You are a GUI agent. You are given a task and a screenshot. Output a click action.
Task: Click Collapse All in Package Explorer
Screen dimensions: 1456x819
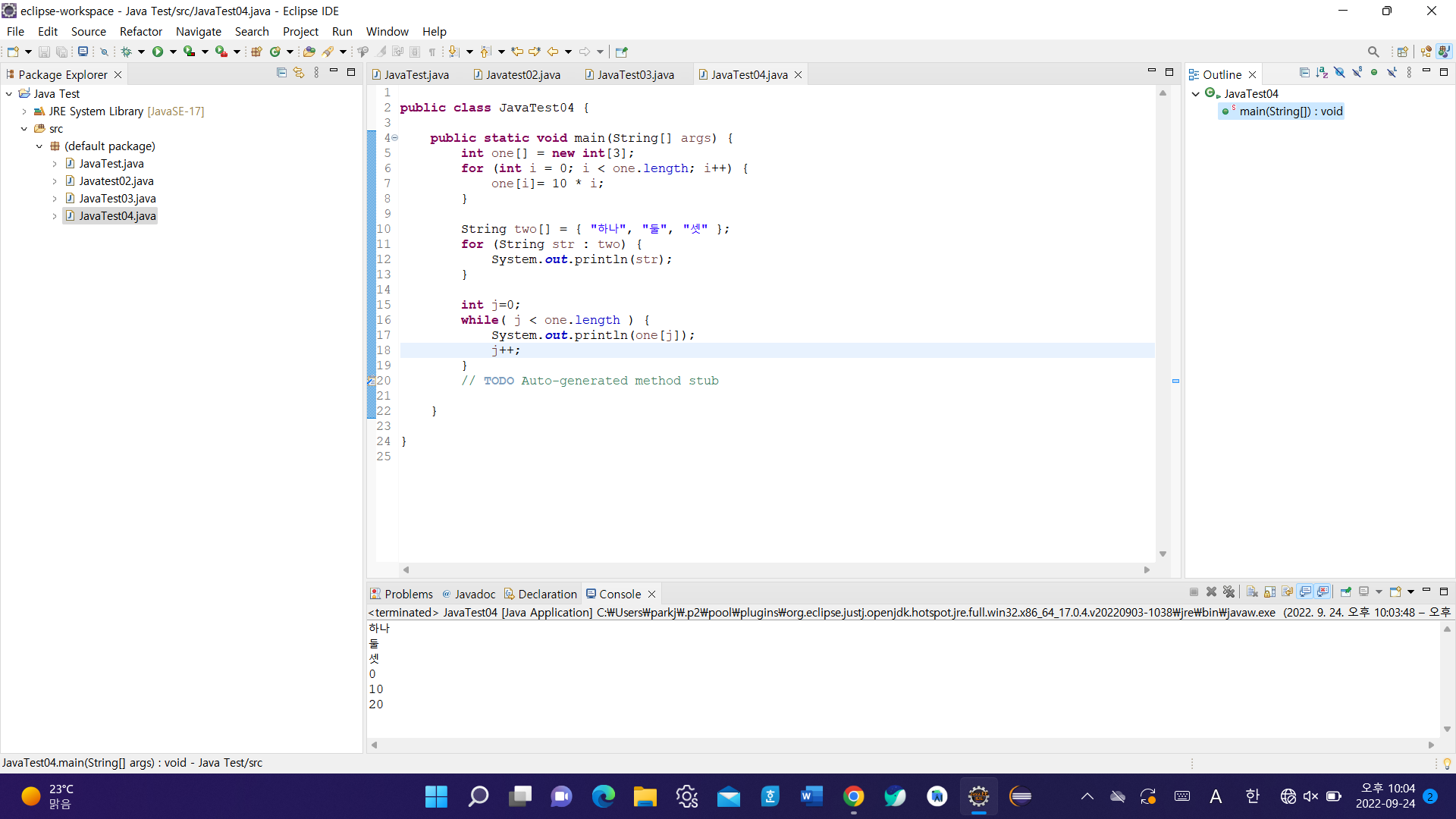281,73
